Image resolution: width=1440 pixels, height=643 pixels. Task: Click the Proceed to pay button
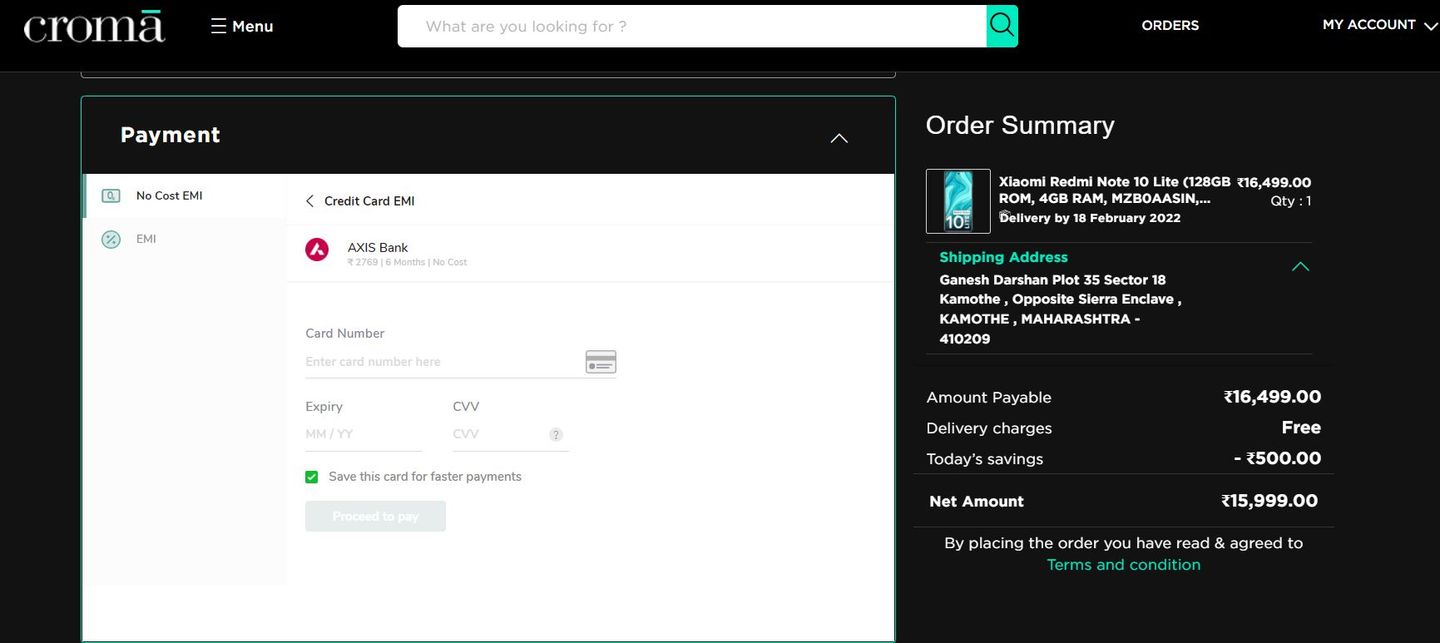[x=375, y=516]
